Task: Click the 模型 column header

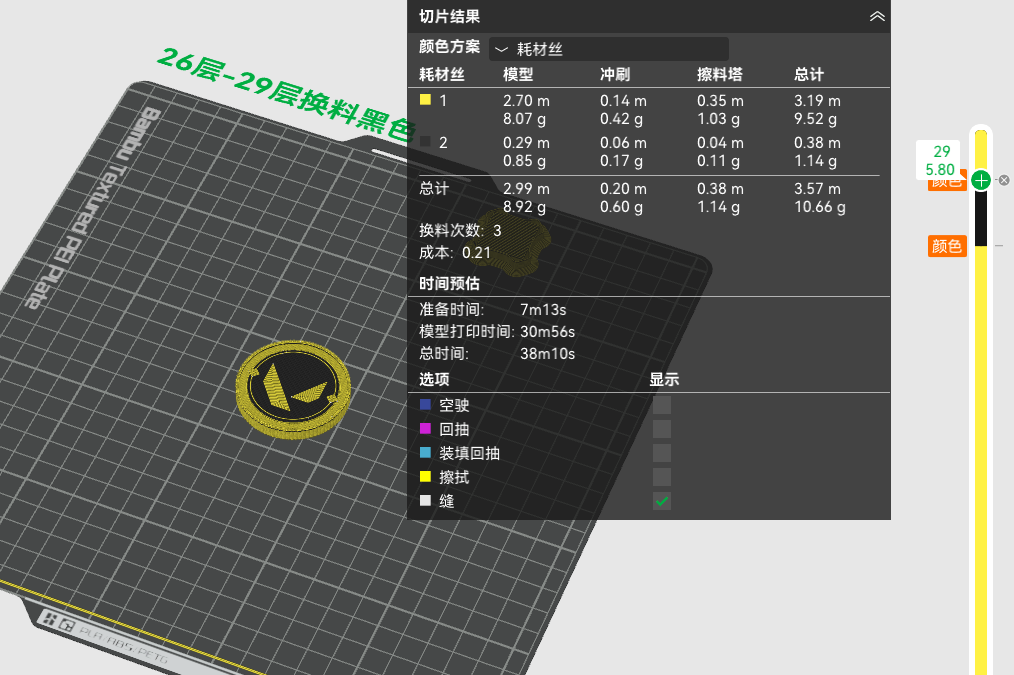Action: 518,74
